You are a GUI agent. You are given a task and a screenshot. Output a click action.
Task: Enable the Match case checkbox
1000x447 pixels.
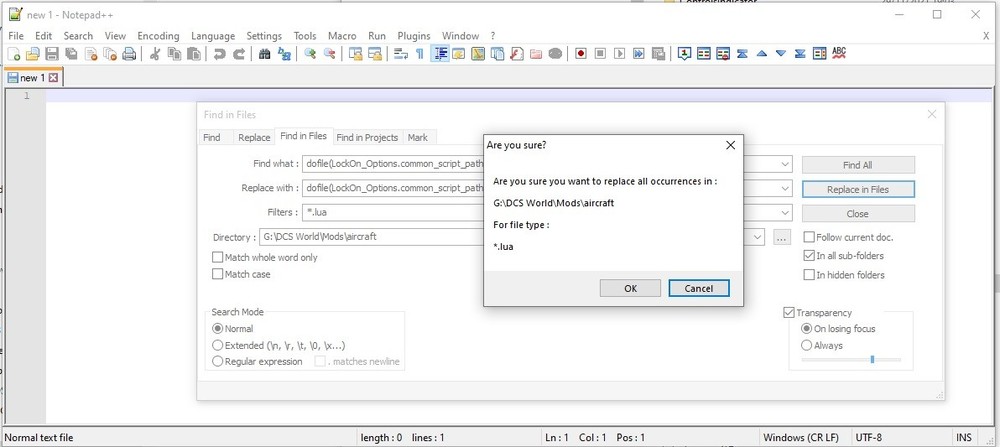217,274
